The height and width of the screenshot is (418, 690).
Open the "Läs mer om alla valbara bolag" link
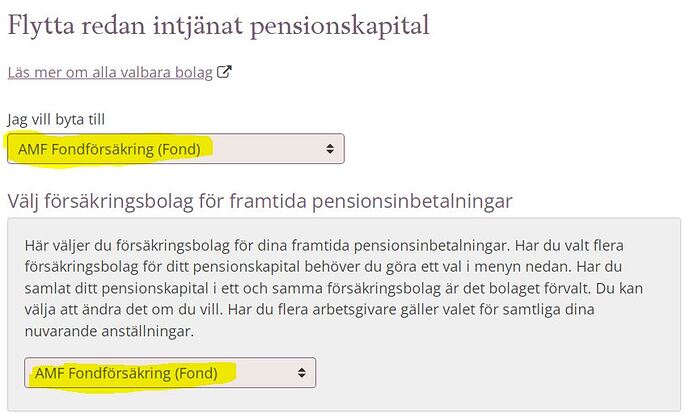(x=110, y=72)
